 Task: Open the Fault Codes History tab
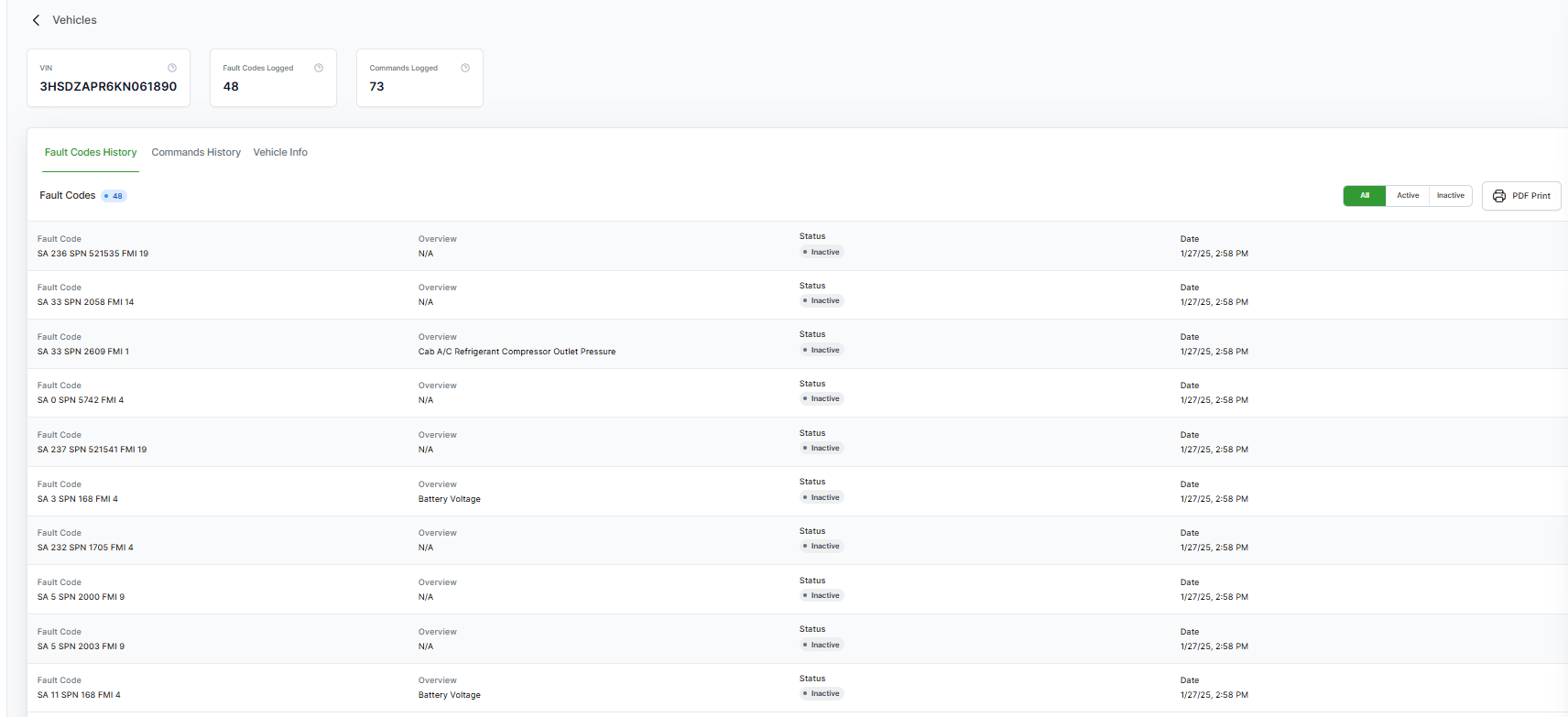click(91, 153)
